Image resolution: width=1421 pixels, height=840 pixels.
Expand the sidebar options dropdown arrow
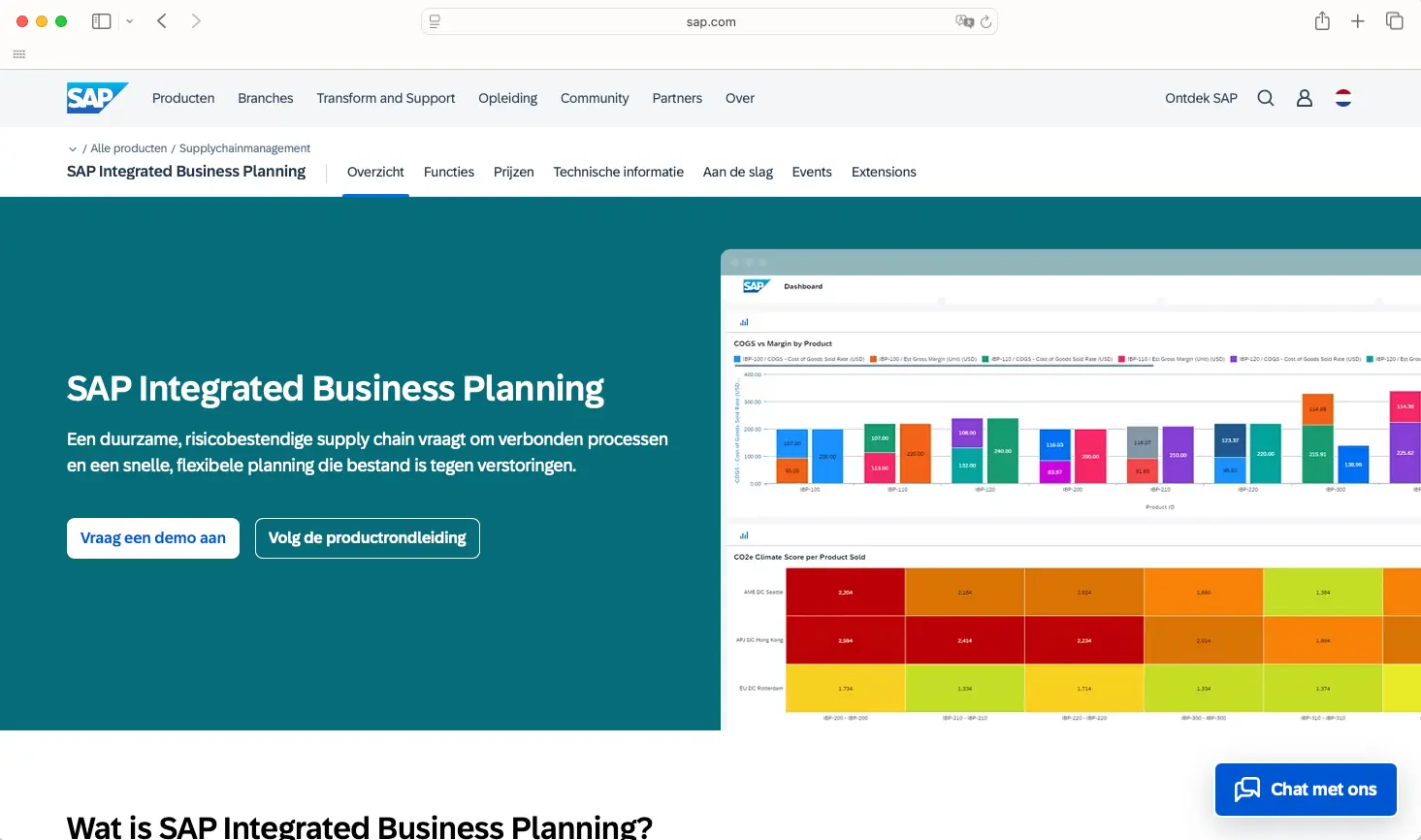(129, 21)
